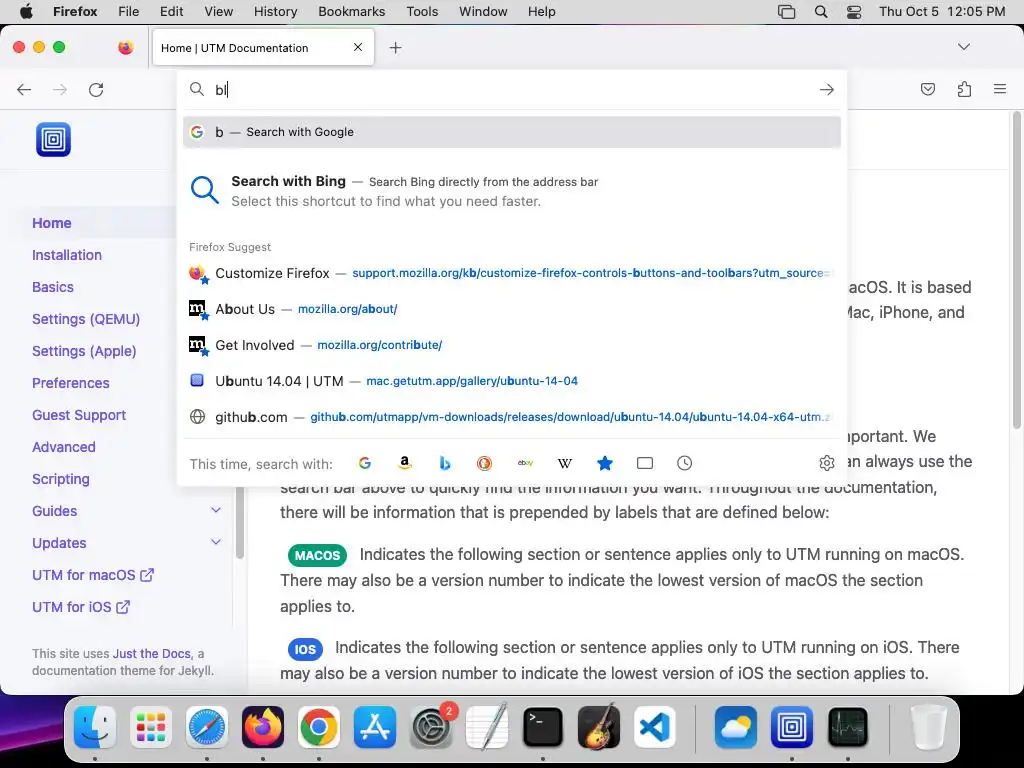Open macOS Control Center icon

(854, 11)
